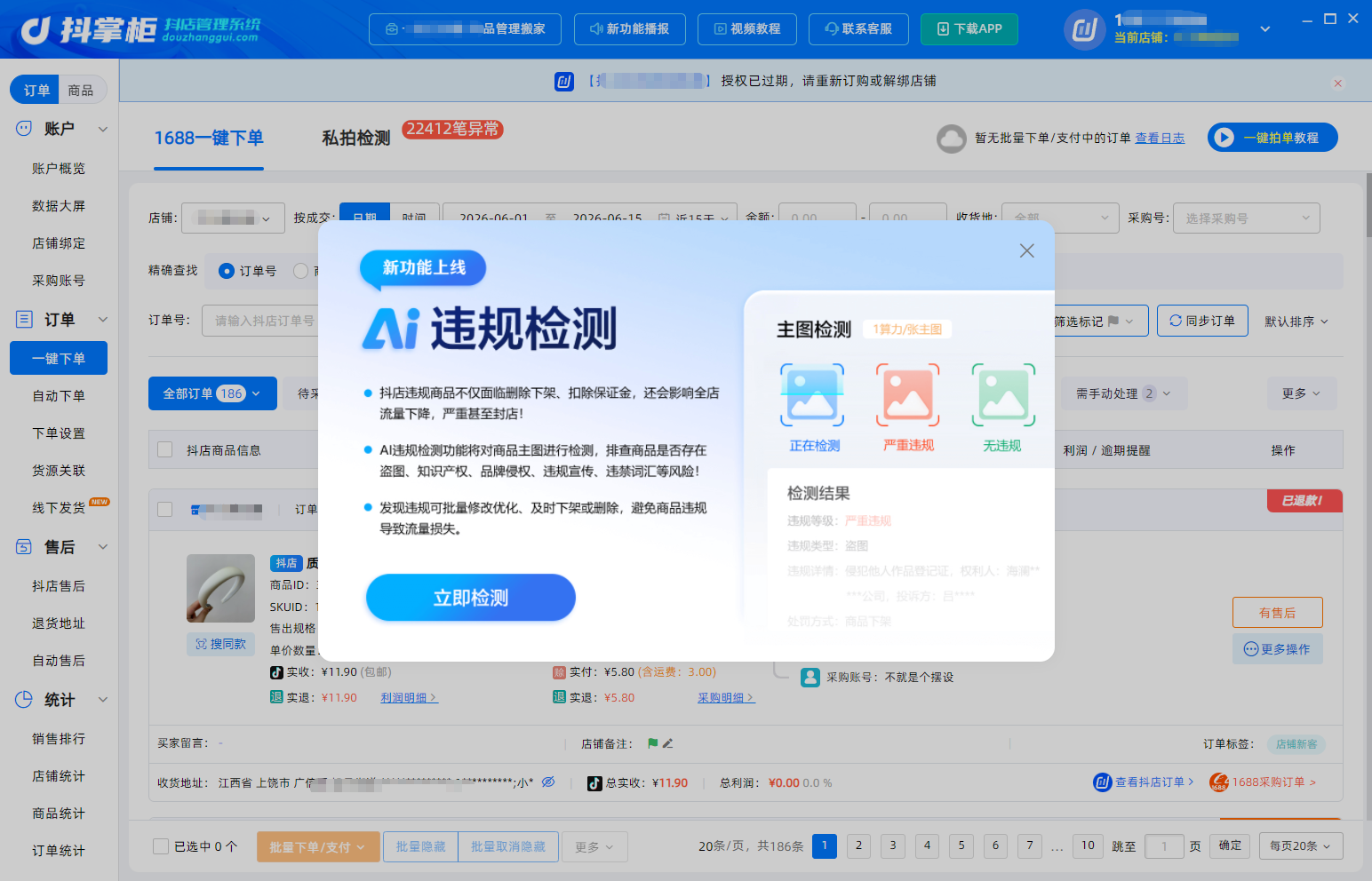Open the 新功能播报 announcements
Screen dimensions: 1372x881
(630, 29)
